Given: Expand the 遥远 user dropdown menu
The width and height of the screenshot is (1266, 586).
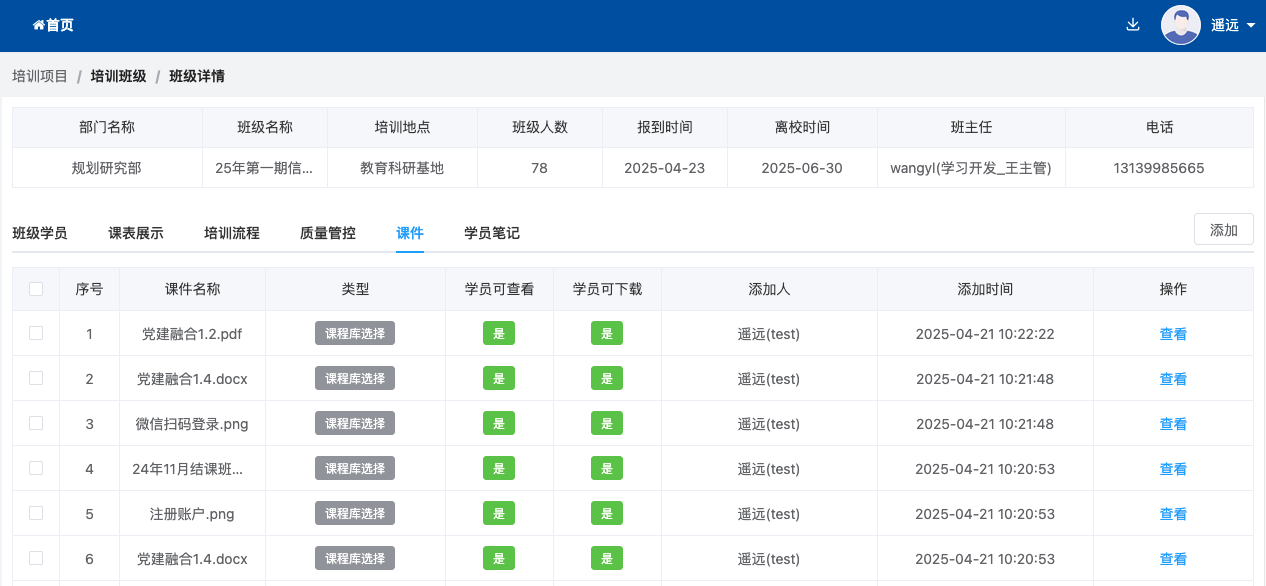Looking at the screenshot, I should (1232, 25).
